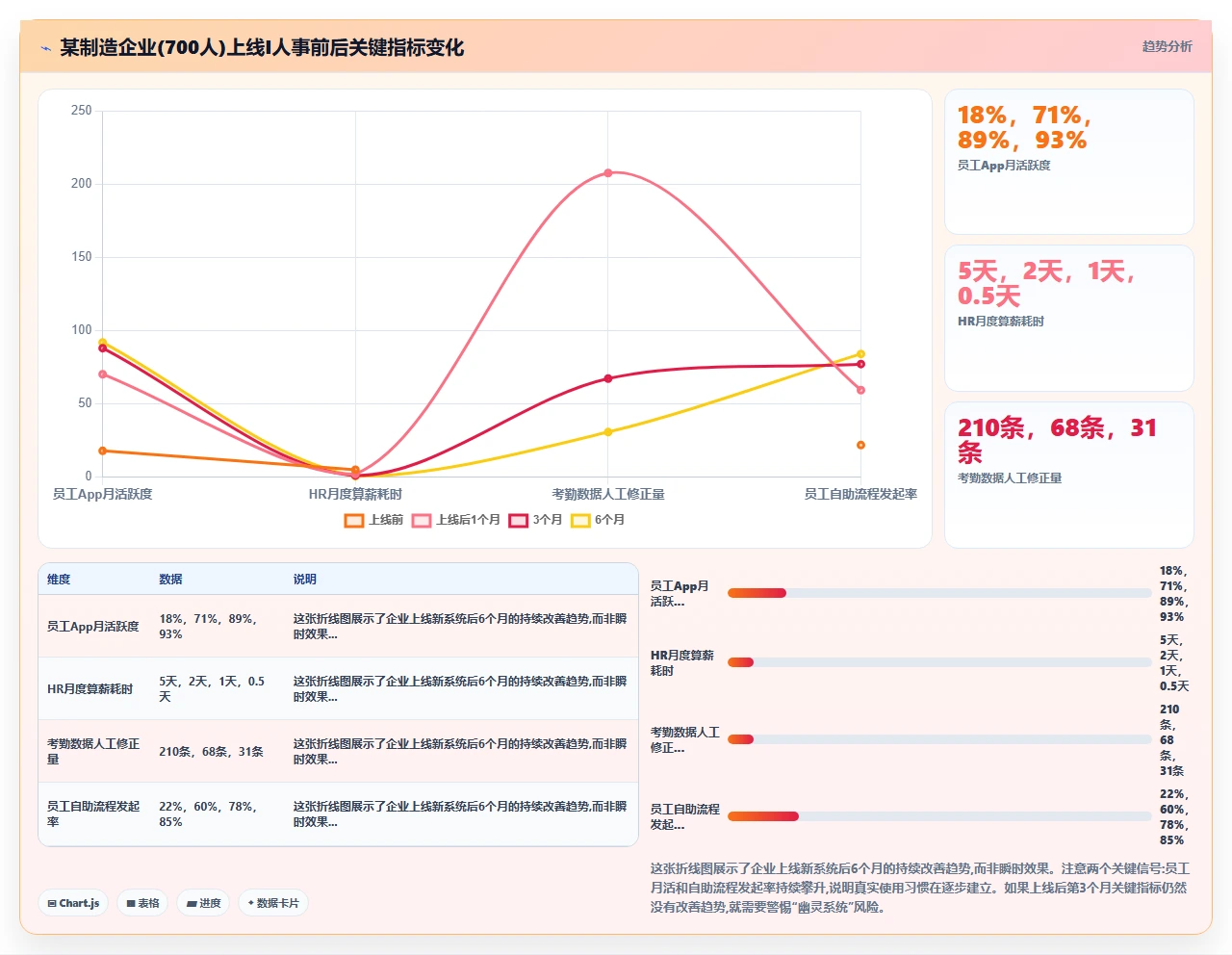Select the 数据卡片 tag chip
Screen dimensions: 1232x955
(273, 903)
